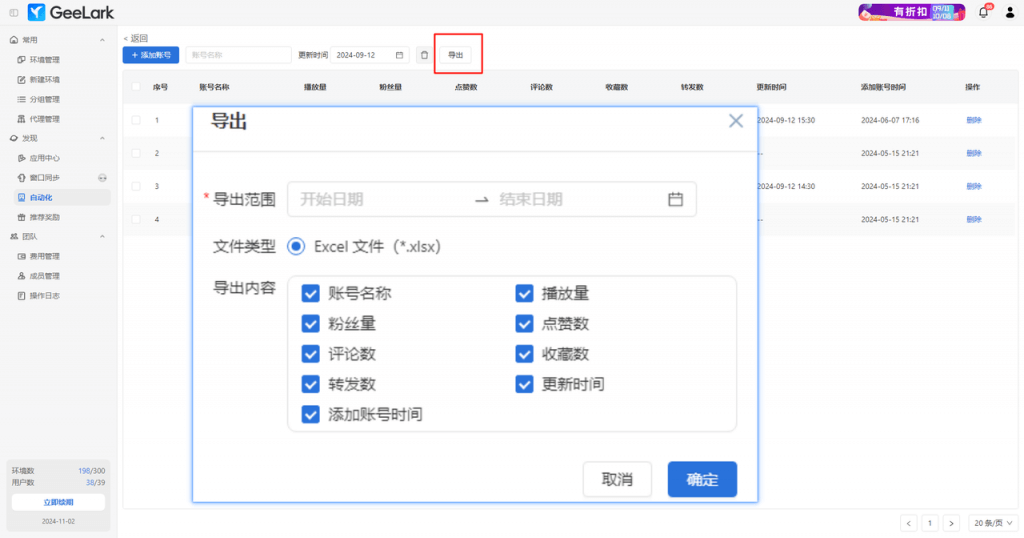Viewport: 1024px width, 538px height.
Task: Select the Excel 文件 radio button
Action: pyautogui.click(x=297, y=246)
